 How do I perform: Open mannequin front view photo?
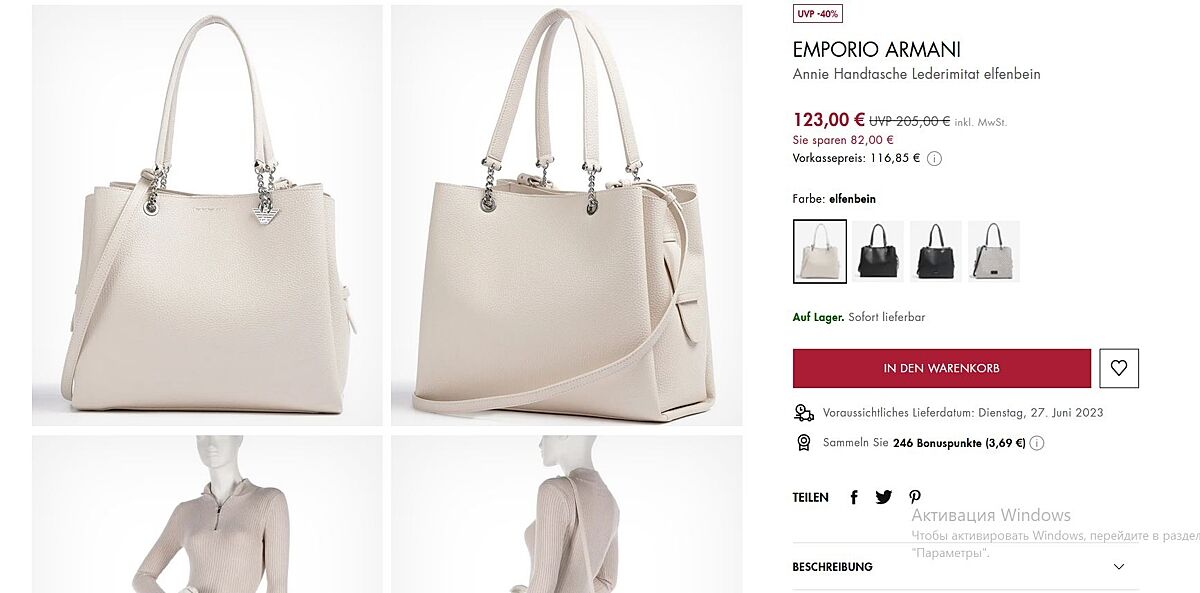pyautogui.click(x=207, y=514)
